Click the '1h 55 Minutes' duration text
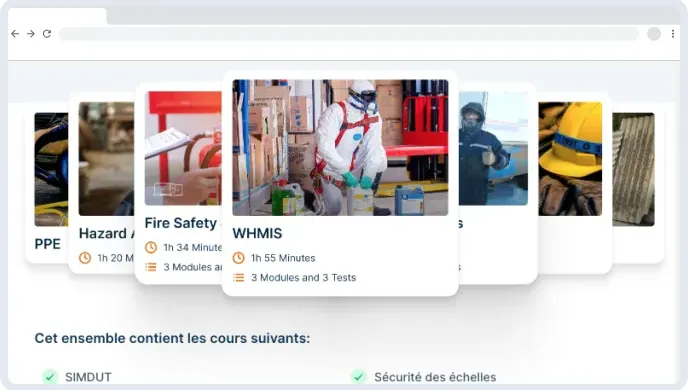688x390 pixels. pyautogui.click(x=283, y=258)
